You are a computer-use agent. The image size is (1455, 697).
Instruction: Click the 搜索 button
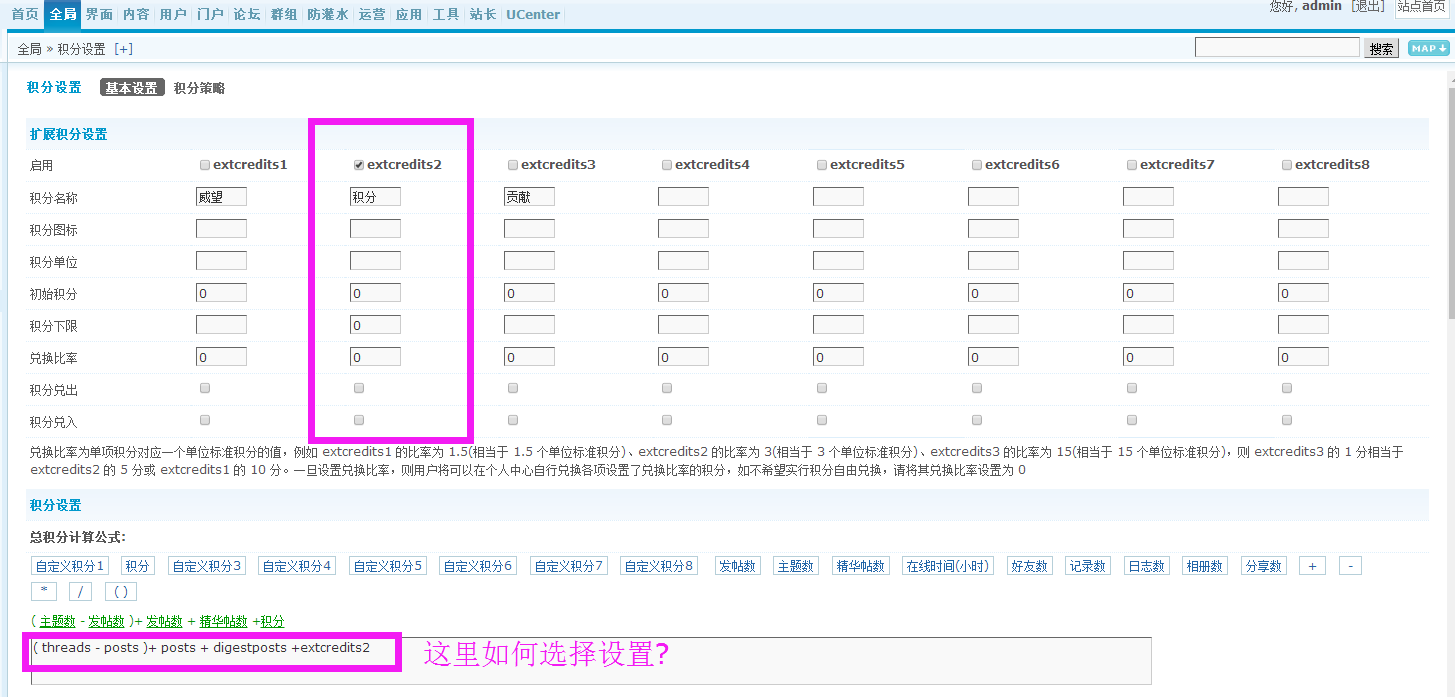tap(1382, 49)
